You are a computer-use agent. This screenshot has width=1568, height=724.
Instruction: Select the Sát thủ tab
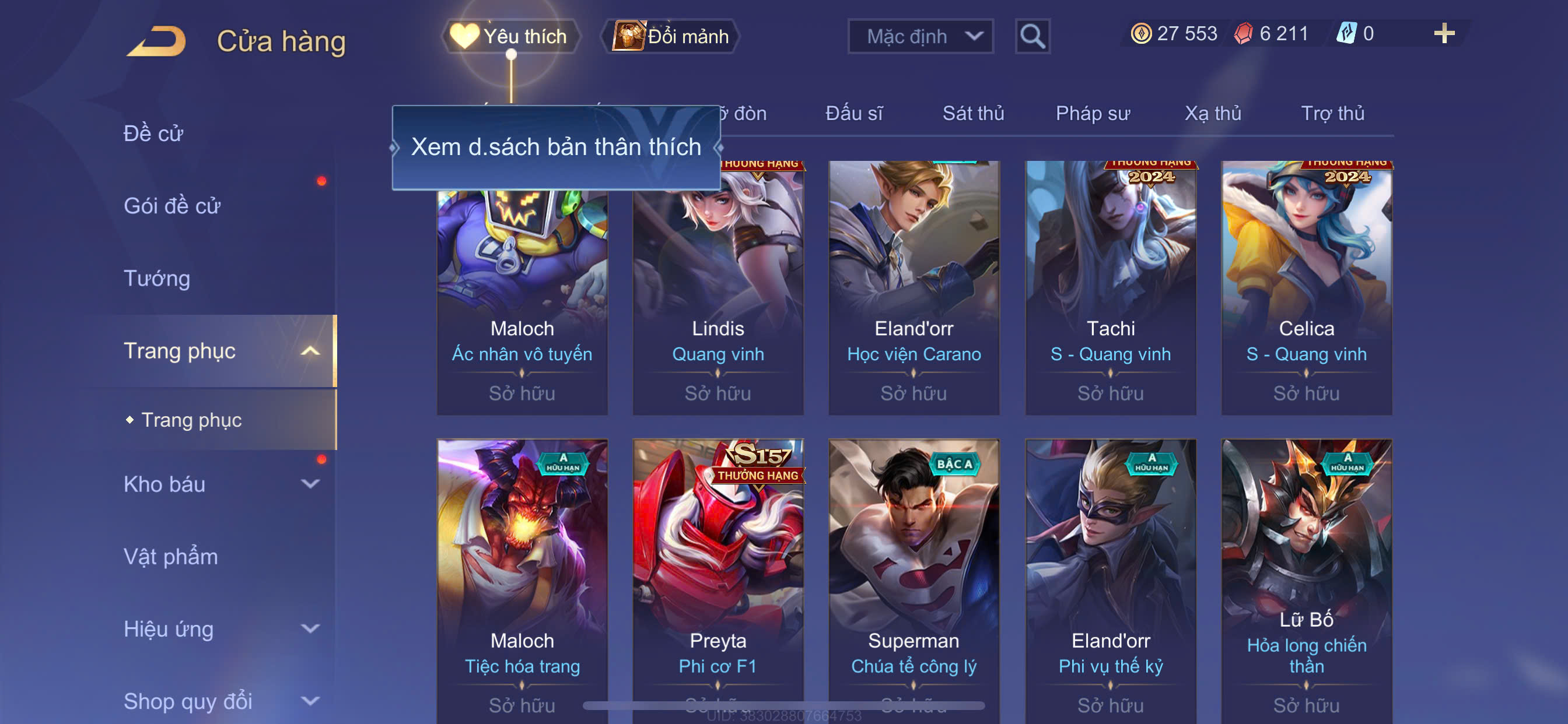[x=972, y=113]
